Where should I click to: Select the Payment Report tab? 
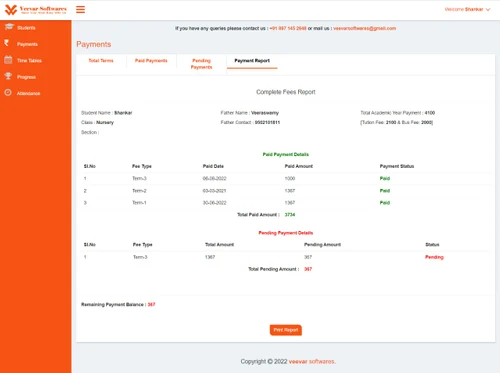pos(252,61)
